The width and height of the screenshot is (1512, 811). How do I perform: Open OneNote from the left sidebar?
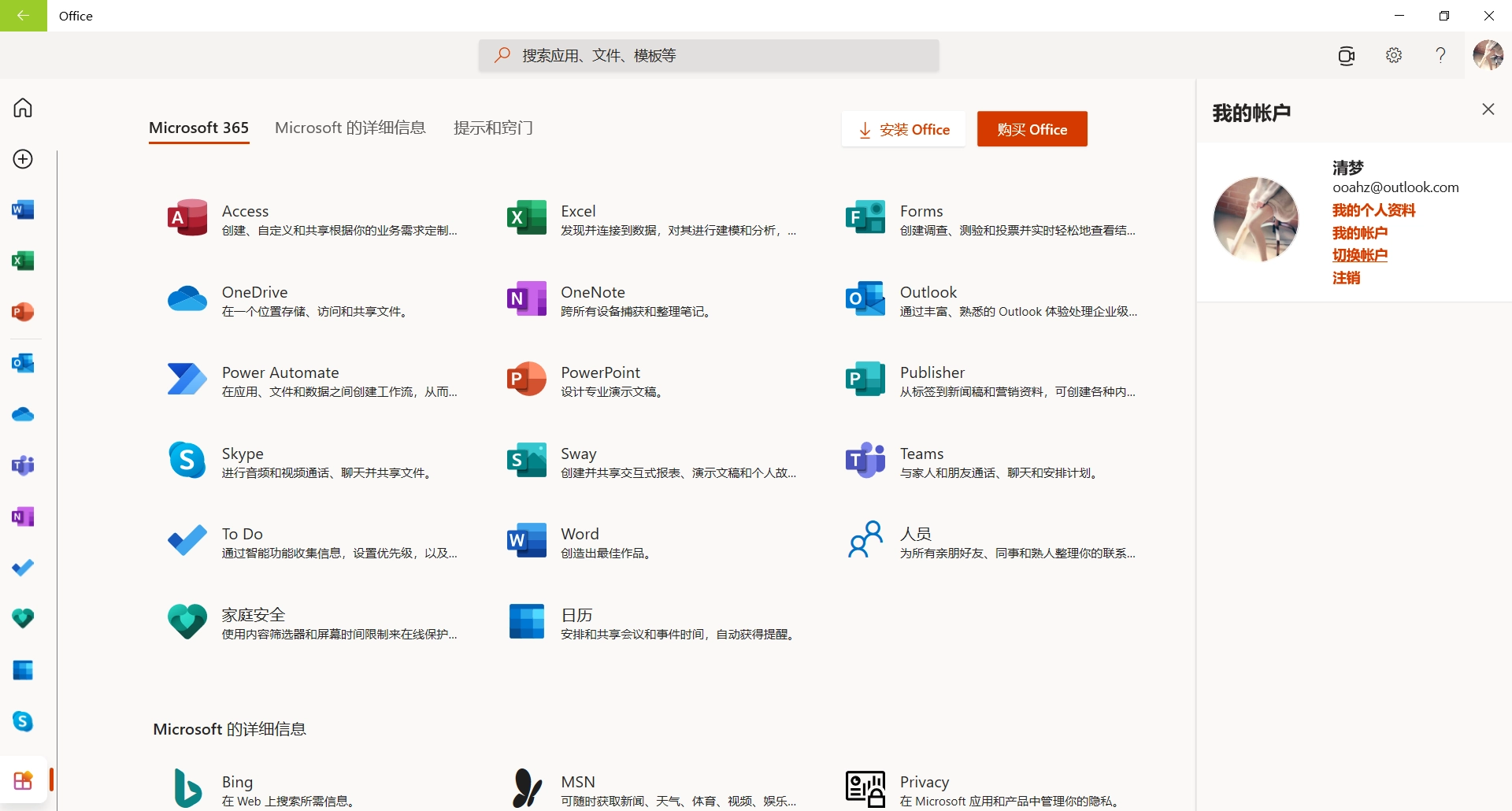23,517
